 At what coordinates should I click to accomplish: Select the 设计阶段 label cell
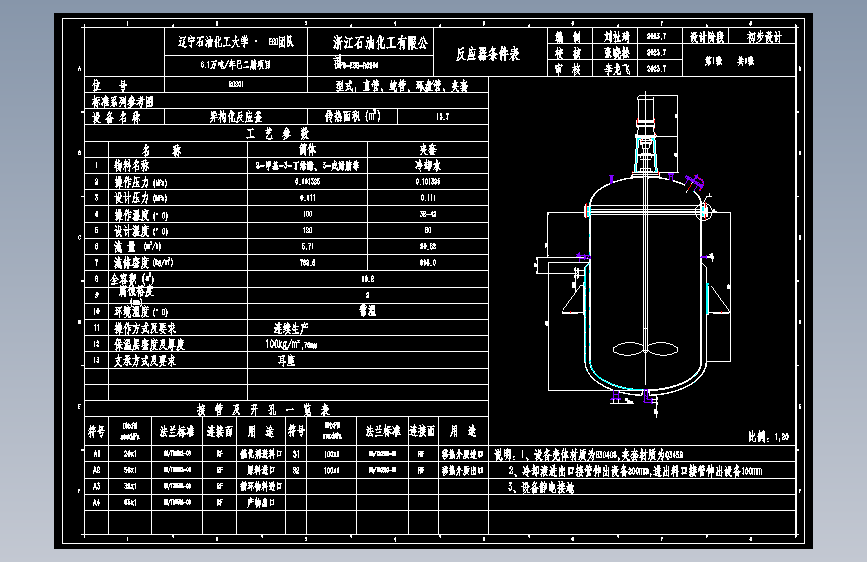pyautogui.click(x=706, y=37)
